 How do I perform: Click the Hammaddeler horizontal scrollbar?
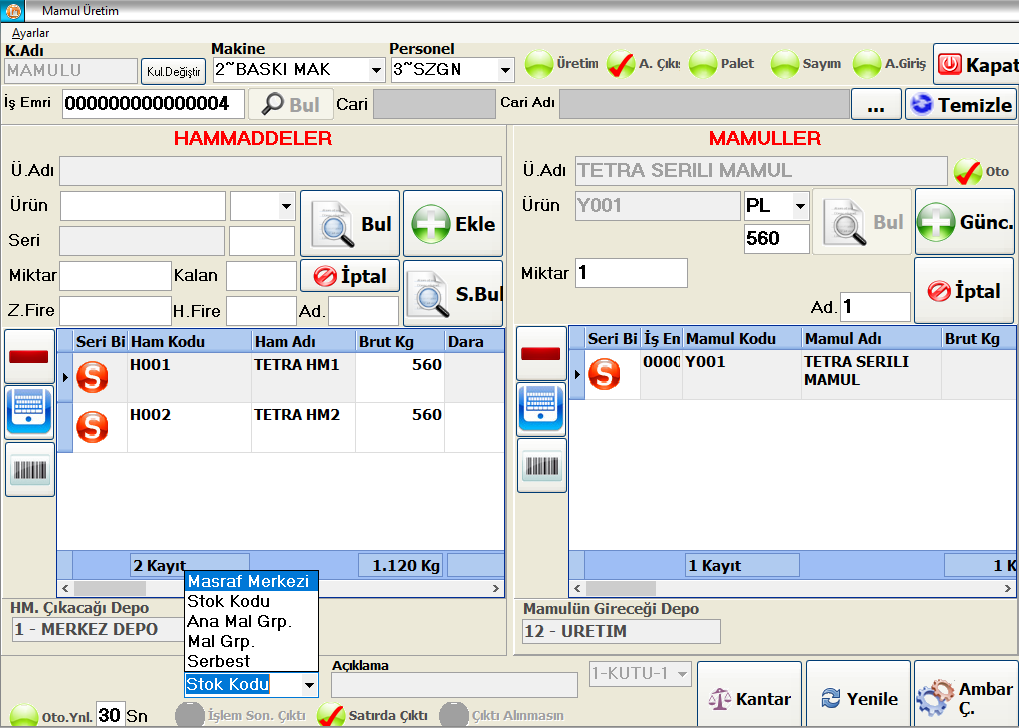[x=280, y=588]
